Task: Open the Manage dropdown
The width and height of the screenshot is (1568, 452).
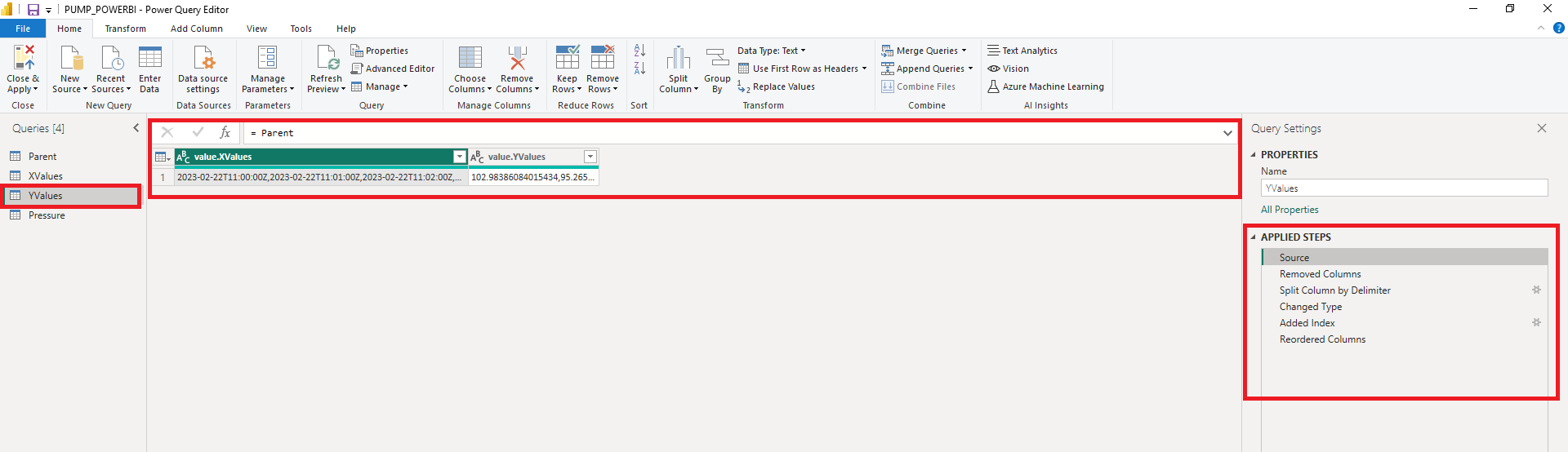Action: click(379, 86)
